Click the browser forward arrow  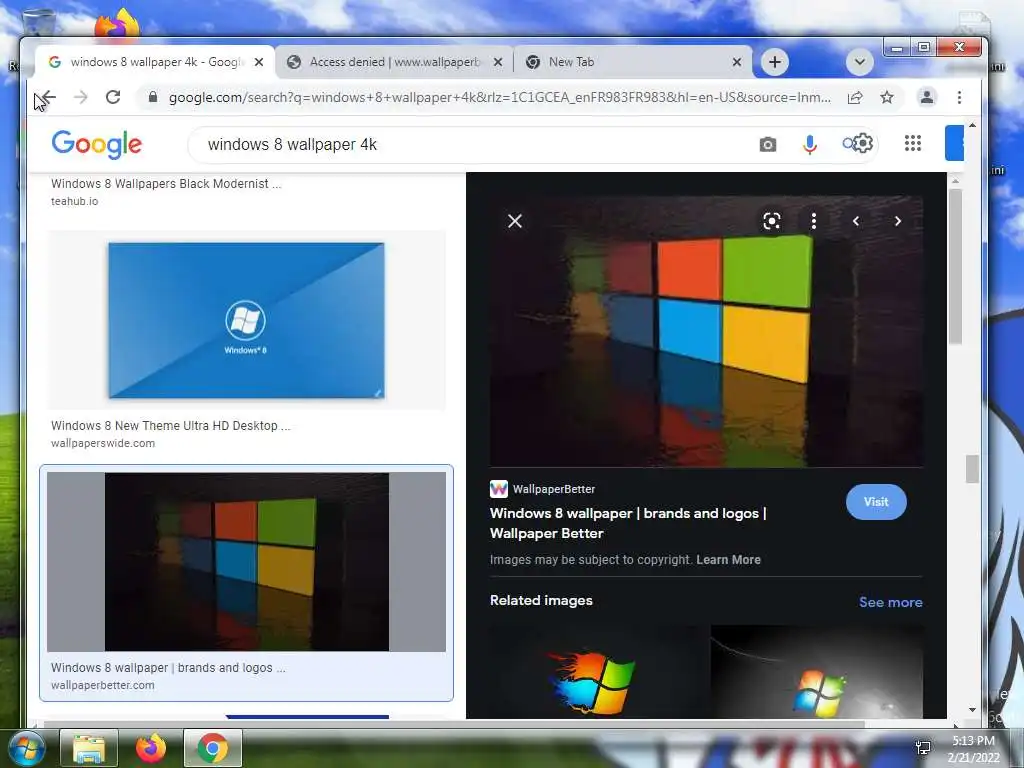(80, 97)
